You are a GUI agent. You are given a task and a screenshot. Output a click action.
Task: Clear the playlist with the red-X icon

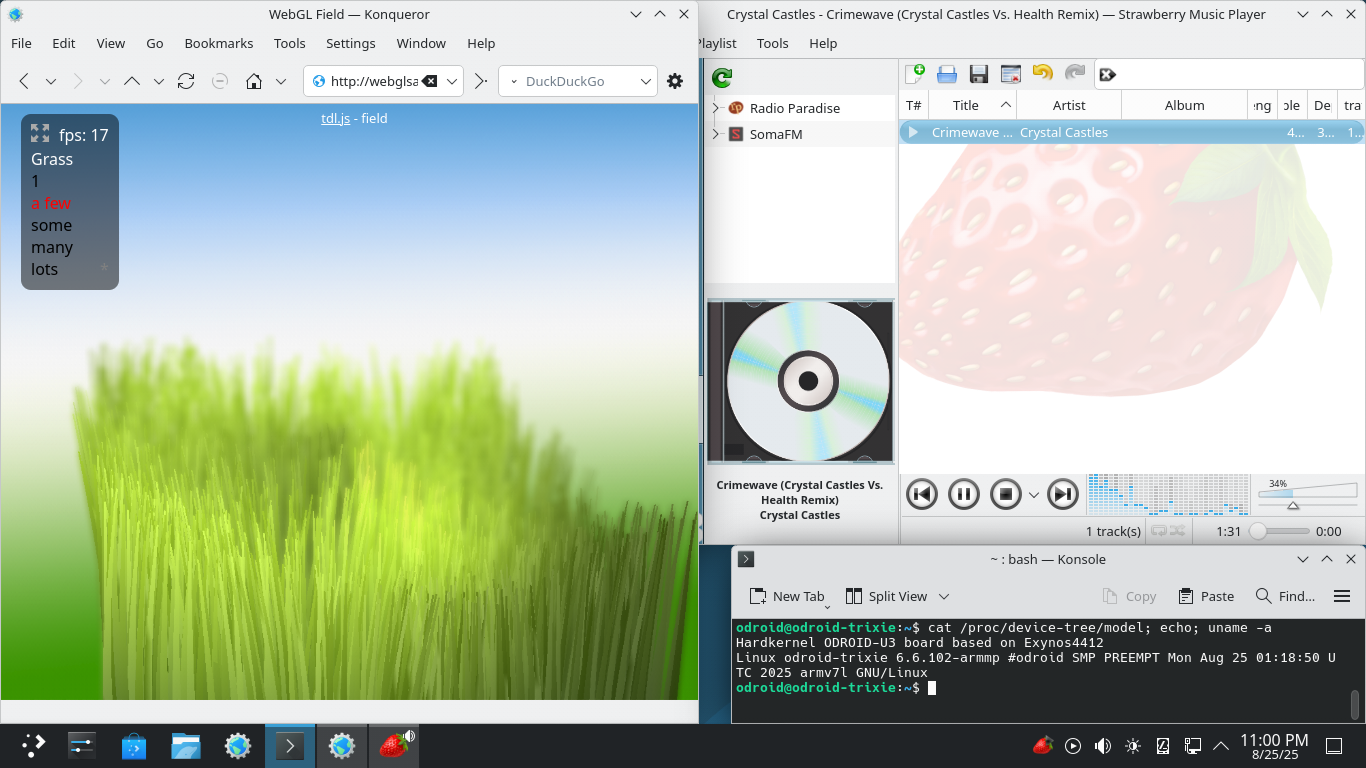1011,74
